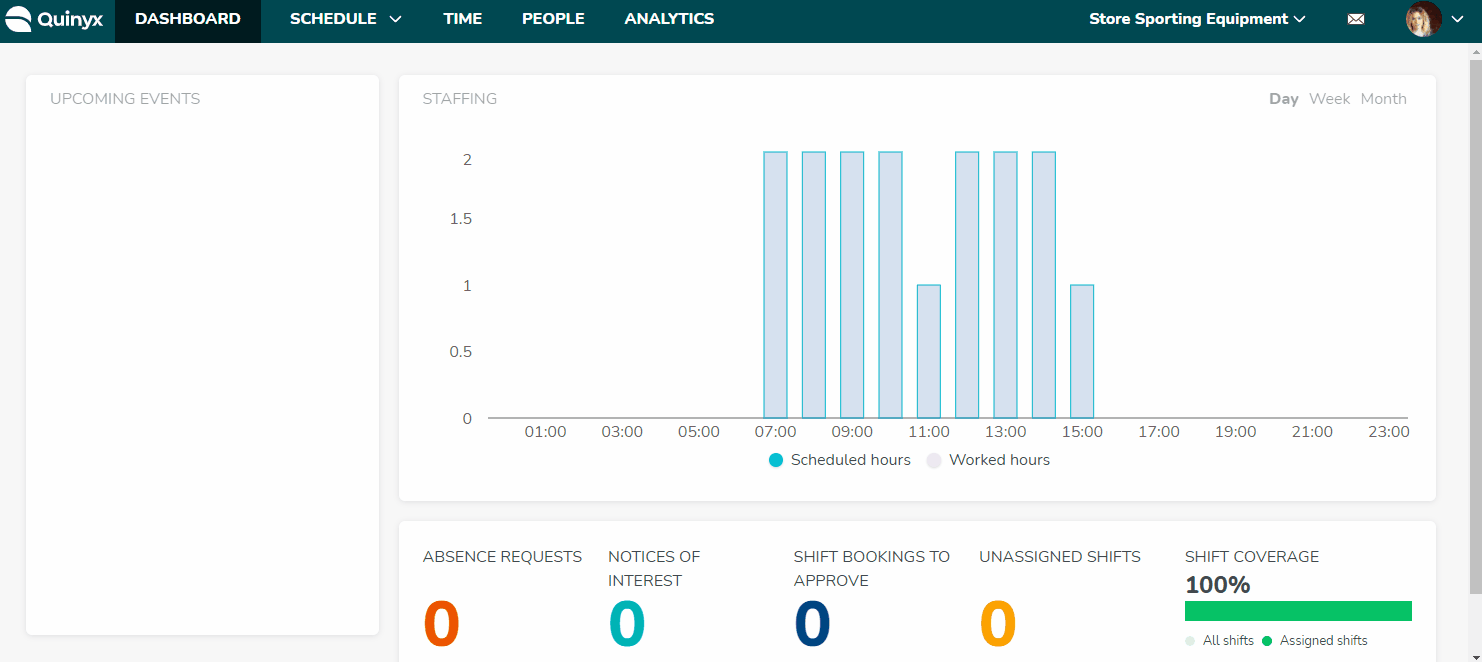The width and height of the screenshot is (1482, 662).
Task: Click the Unassigned Shifts count
Action: tap(998, 624)
